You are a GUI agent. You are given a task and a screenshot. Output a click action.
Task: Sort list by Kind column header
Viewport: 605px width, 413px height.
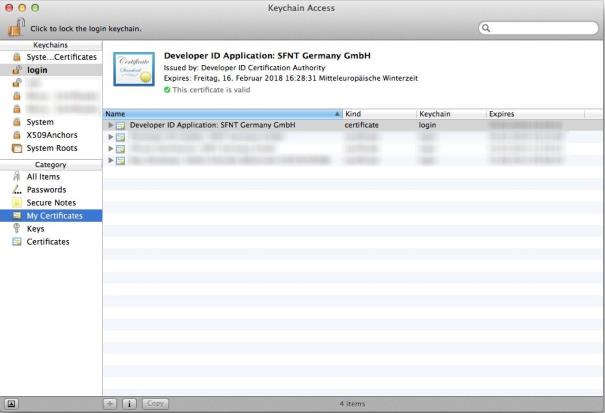(x=379, y=114)
